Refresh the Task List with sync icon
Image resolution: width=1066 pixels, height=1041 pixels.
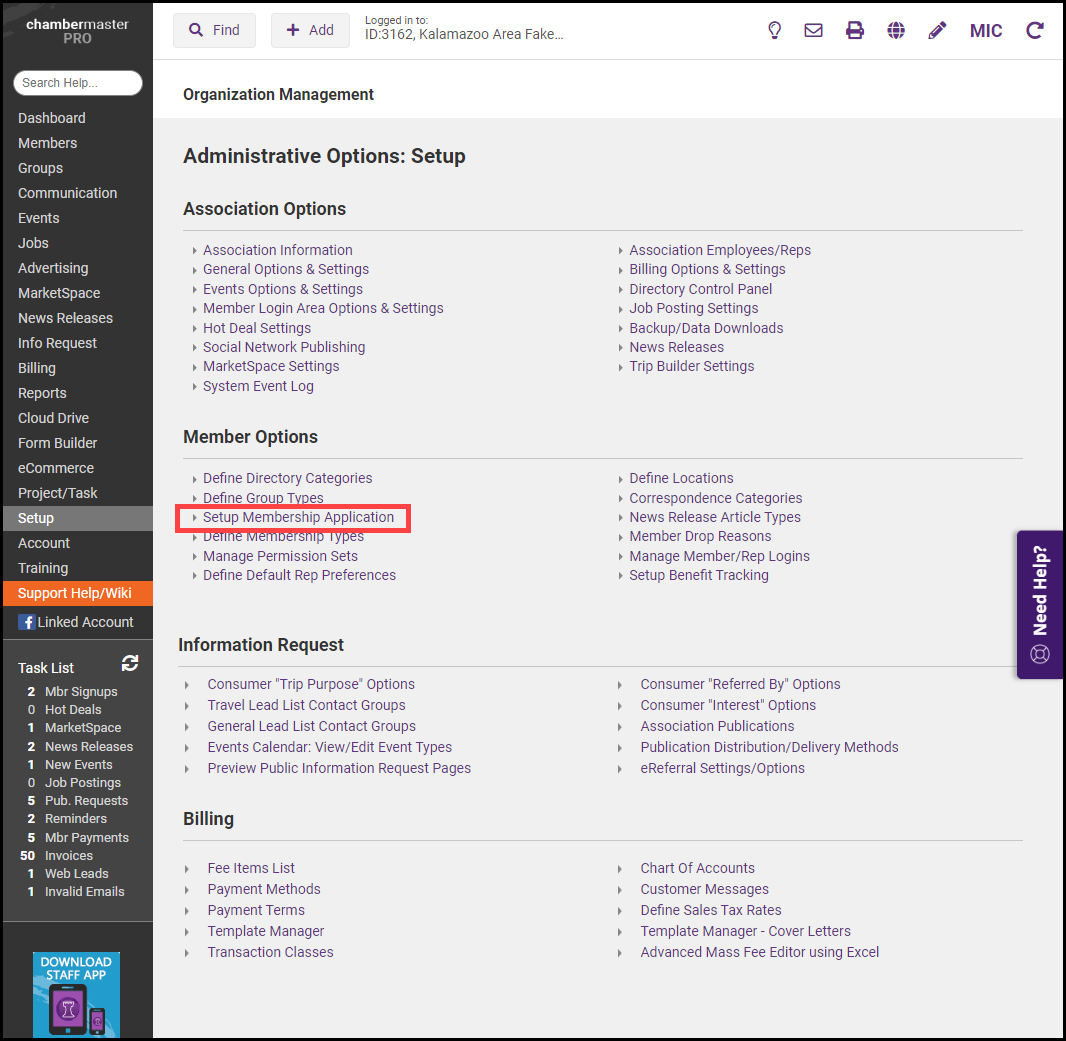[130, 664]
